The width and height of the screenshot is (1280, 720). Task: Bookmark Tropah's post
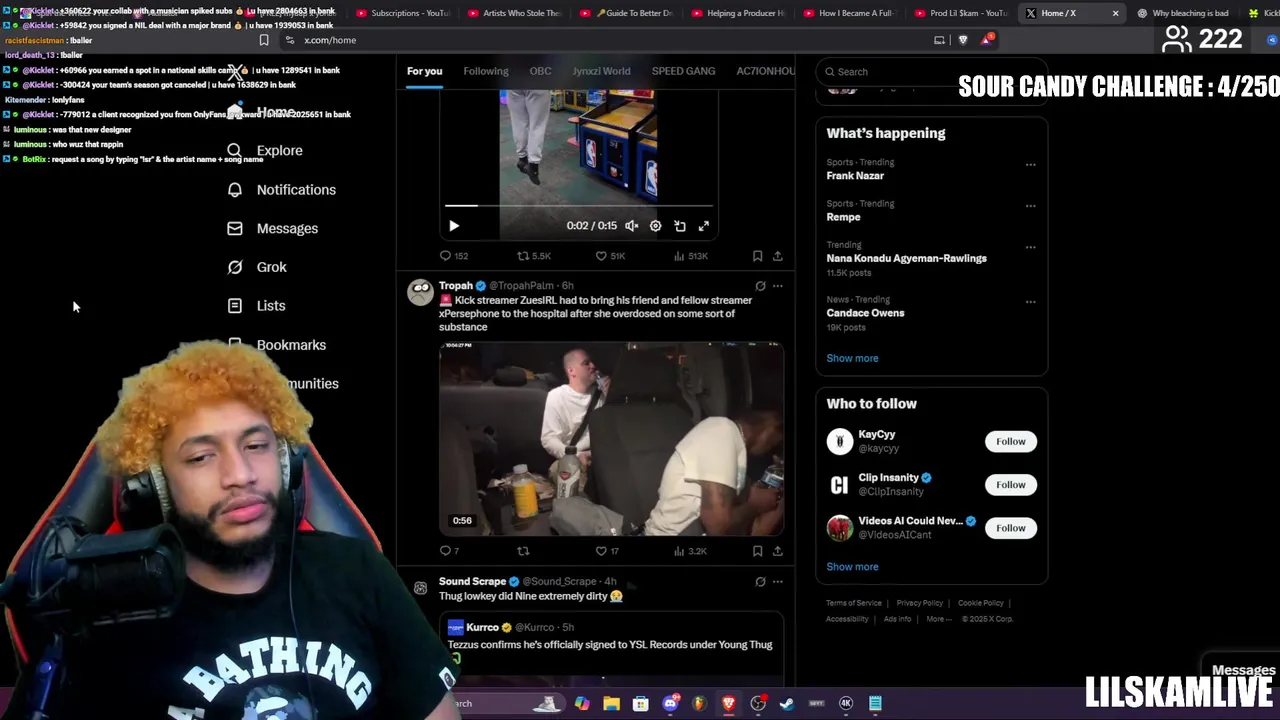pos(757,551)
